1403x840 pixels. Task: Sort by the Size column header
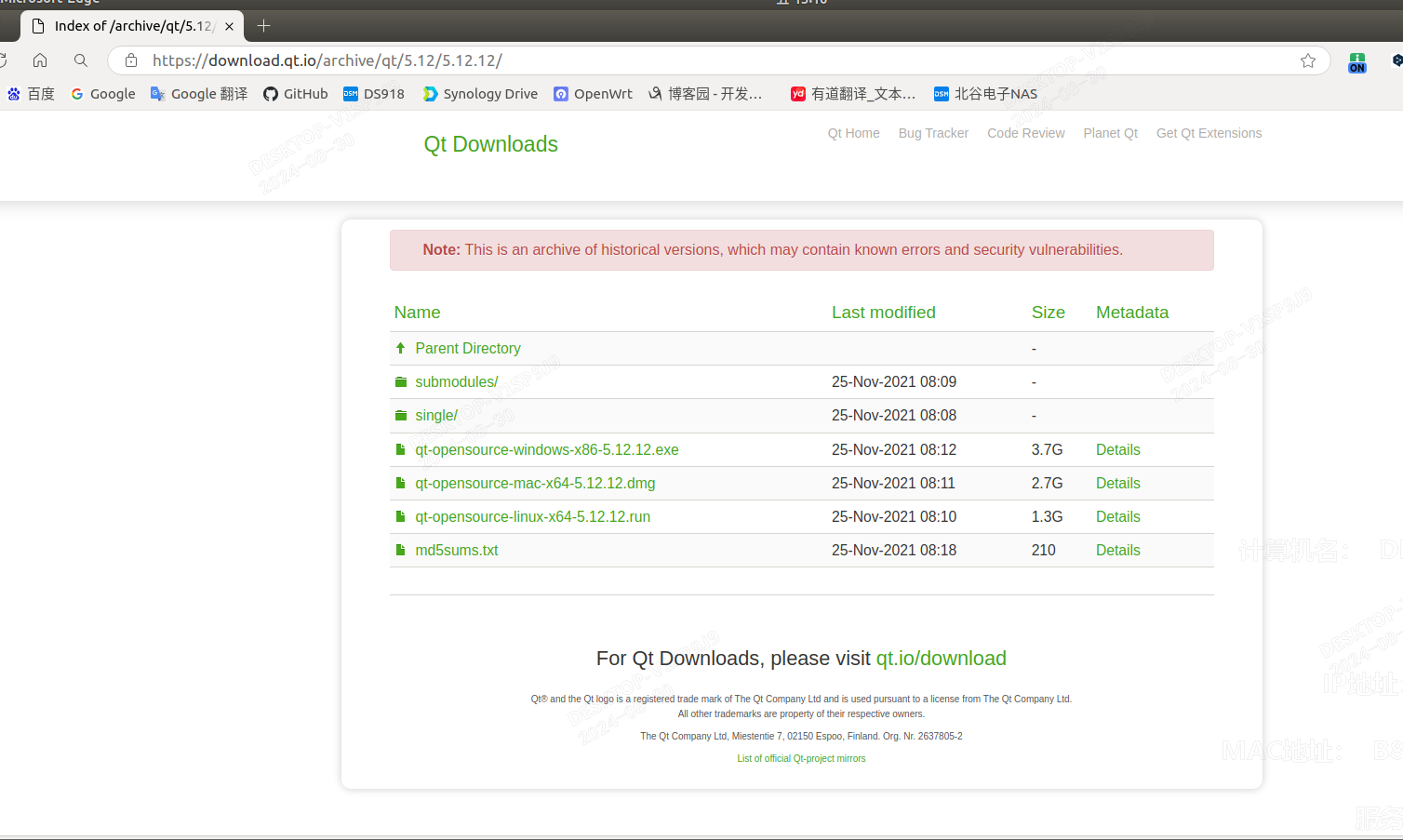tap(1048, 313)
